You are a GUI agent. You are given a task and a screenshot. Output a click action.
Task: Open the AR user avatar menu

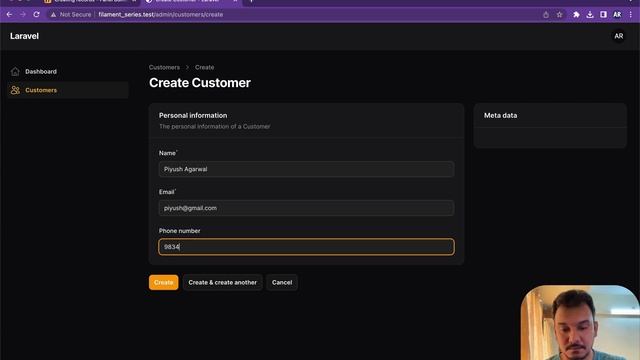tap(619, 36)
